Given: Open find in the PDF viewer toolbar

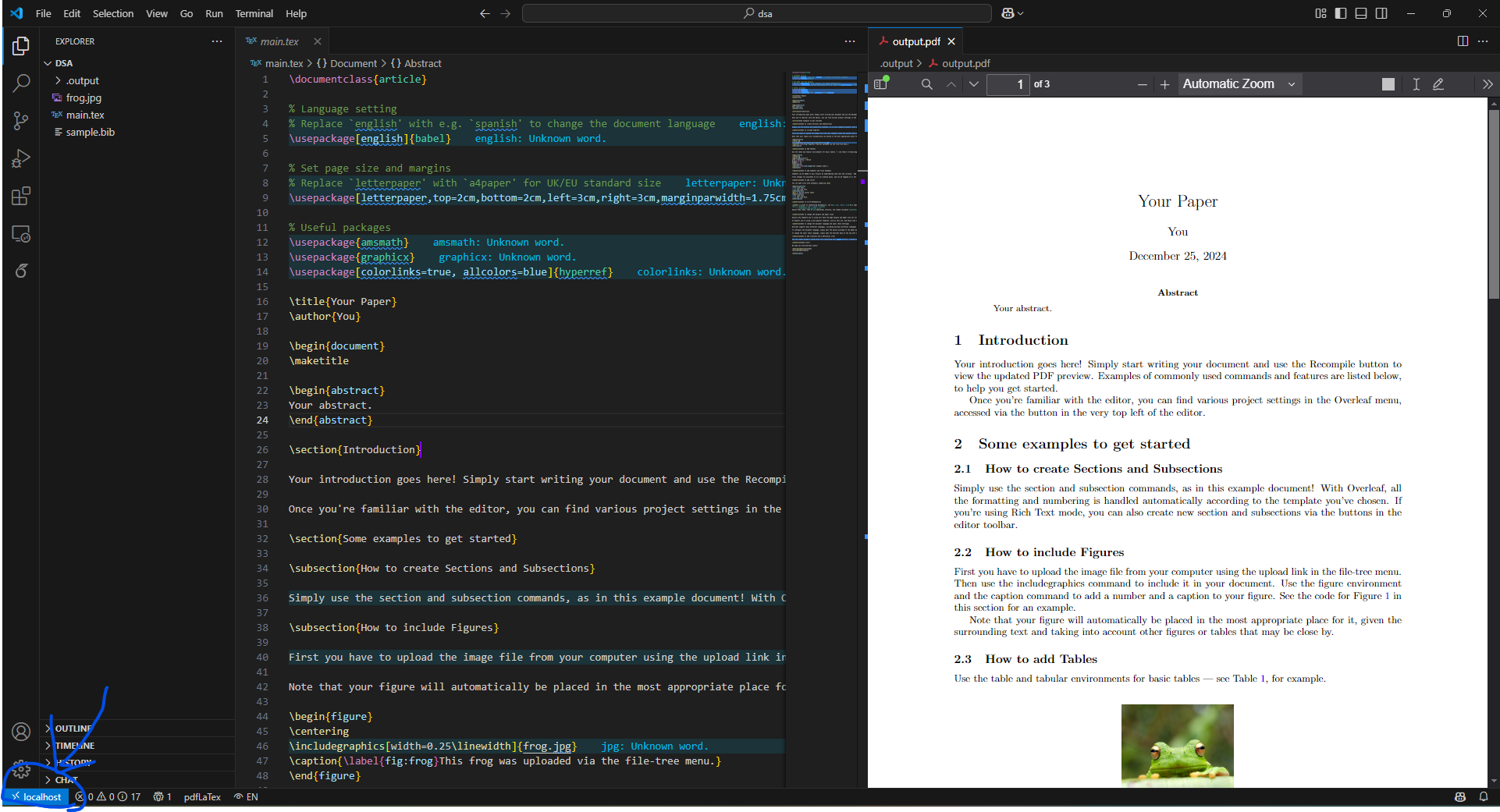Looking at the screenshot, I should [x=926, y=84].
